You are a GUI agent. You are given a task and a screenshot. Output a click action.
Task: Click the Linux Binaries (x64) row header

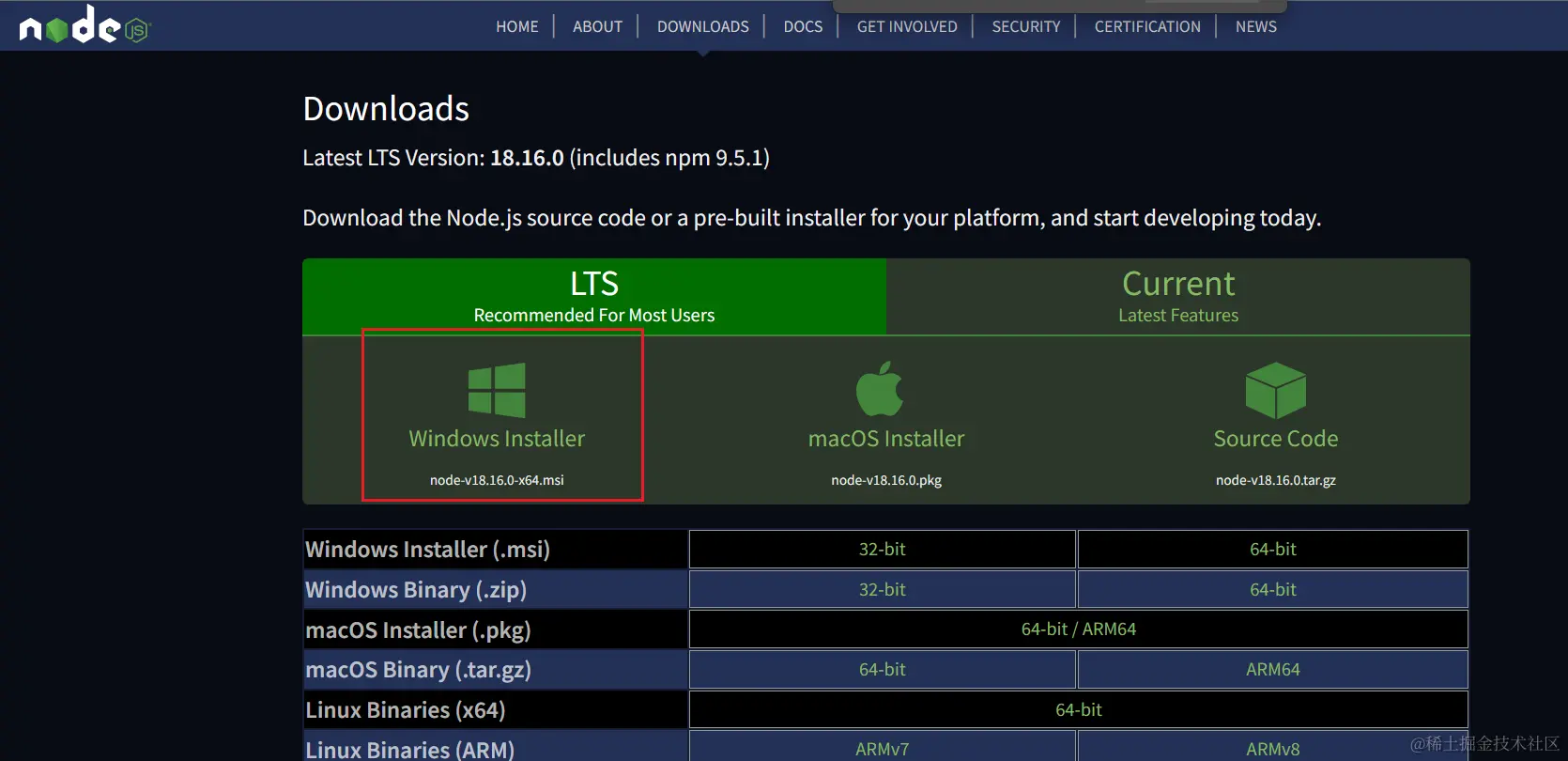pos(495,709)
